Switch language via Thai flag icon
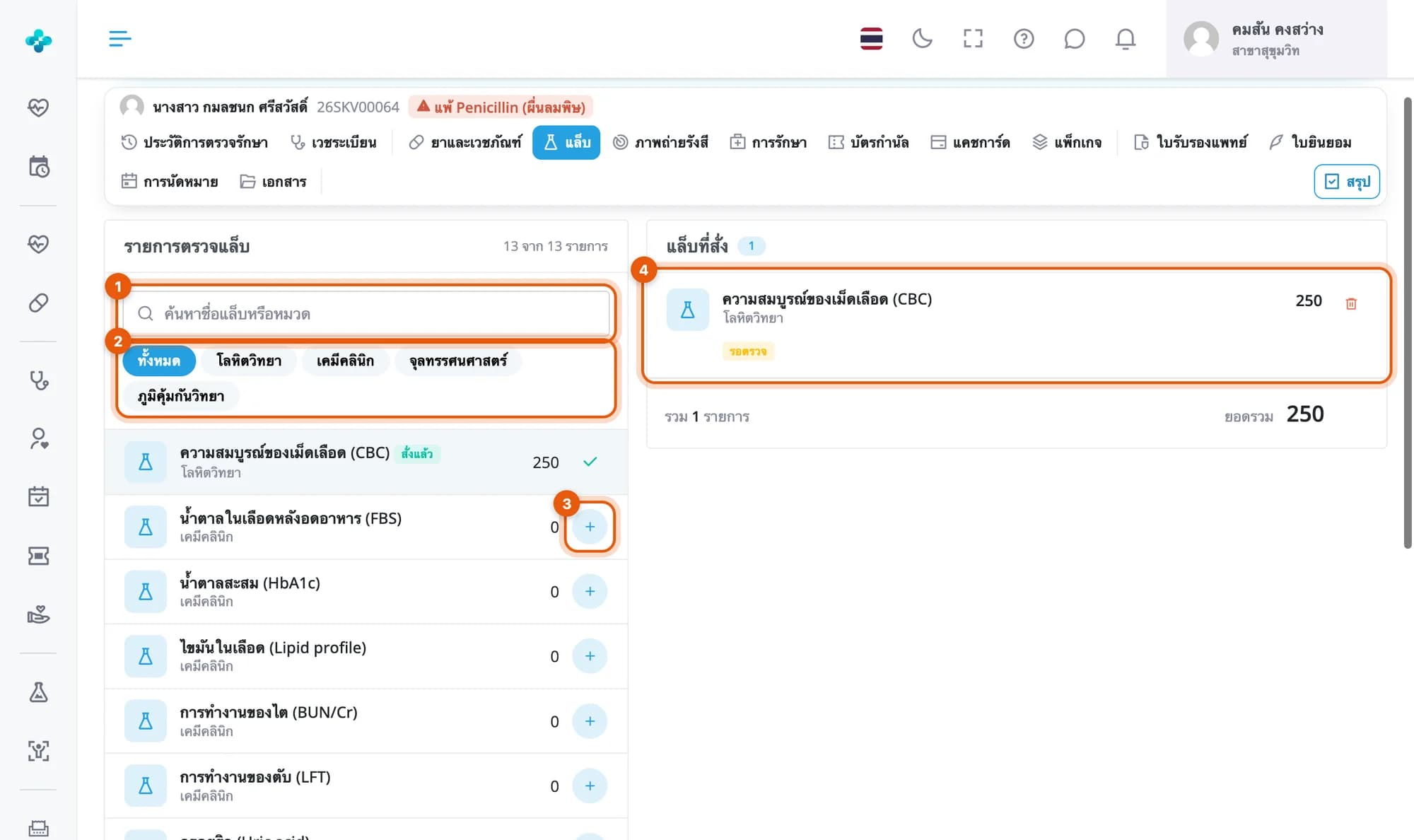This screenshot has width=1414, height=840. pyautogui.click(x=871, y=38)
